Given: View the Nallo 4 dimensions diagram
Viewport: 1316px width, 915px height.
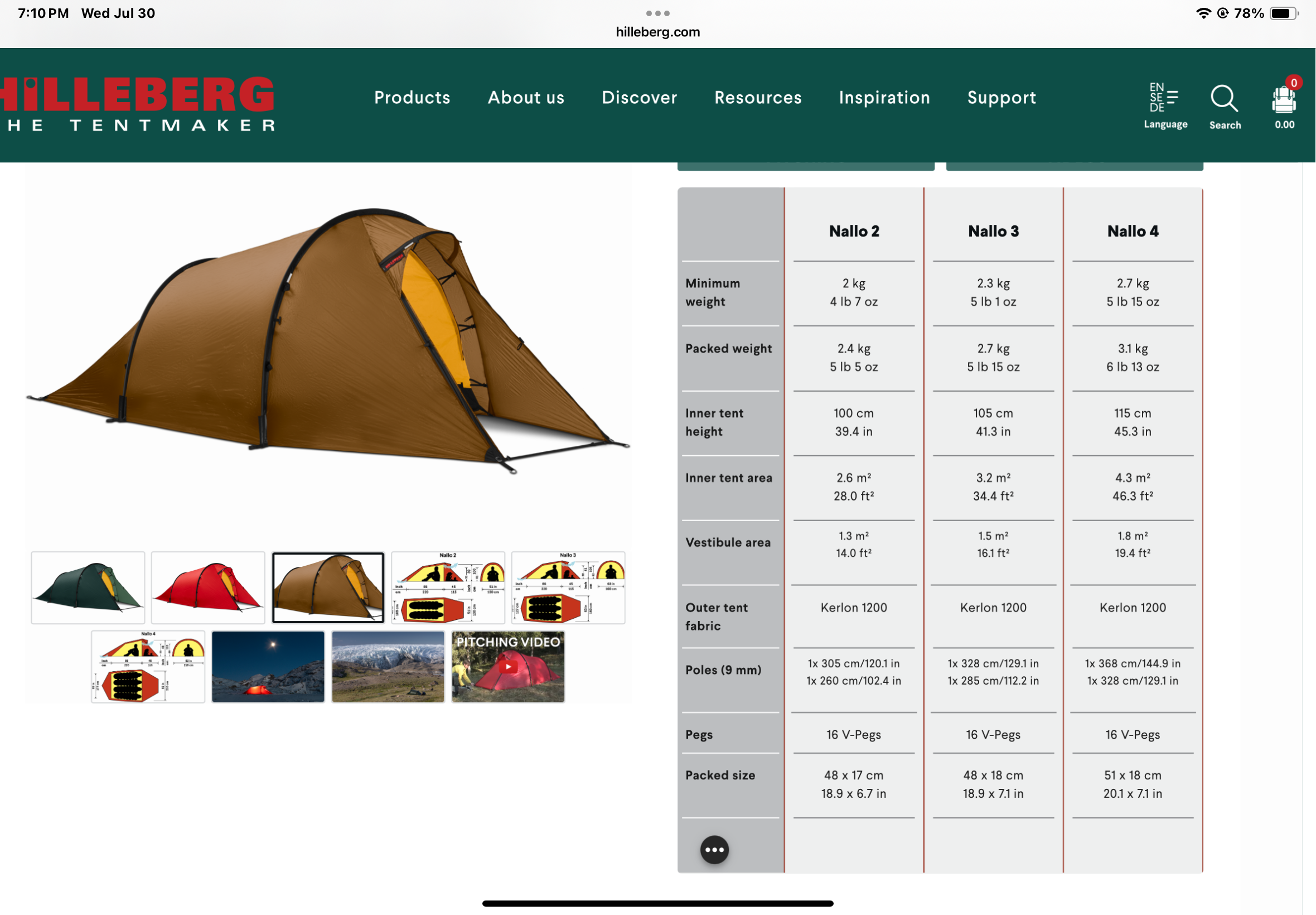Looking at the screenshot, I should tap(148, 666).
